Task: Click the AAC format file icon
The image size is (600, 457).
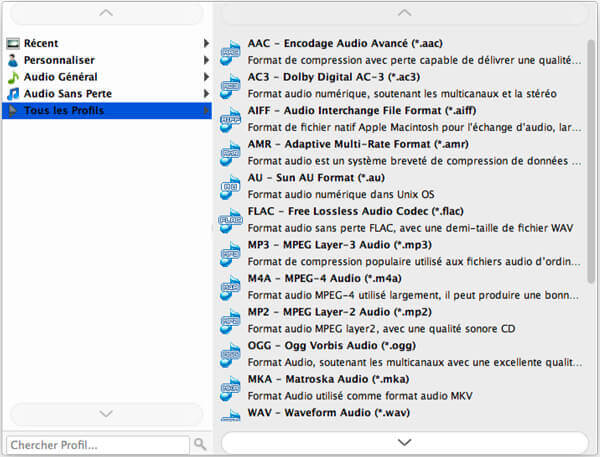Action: click(231, 51)
